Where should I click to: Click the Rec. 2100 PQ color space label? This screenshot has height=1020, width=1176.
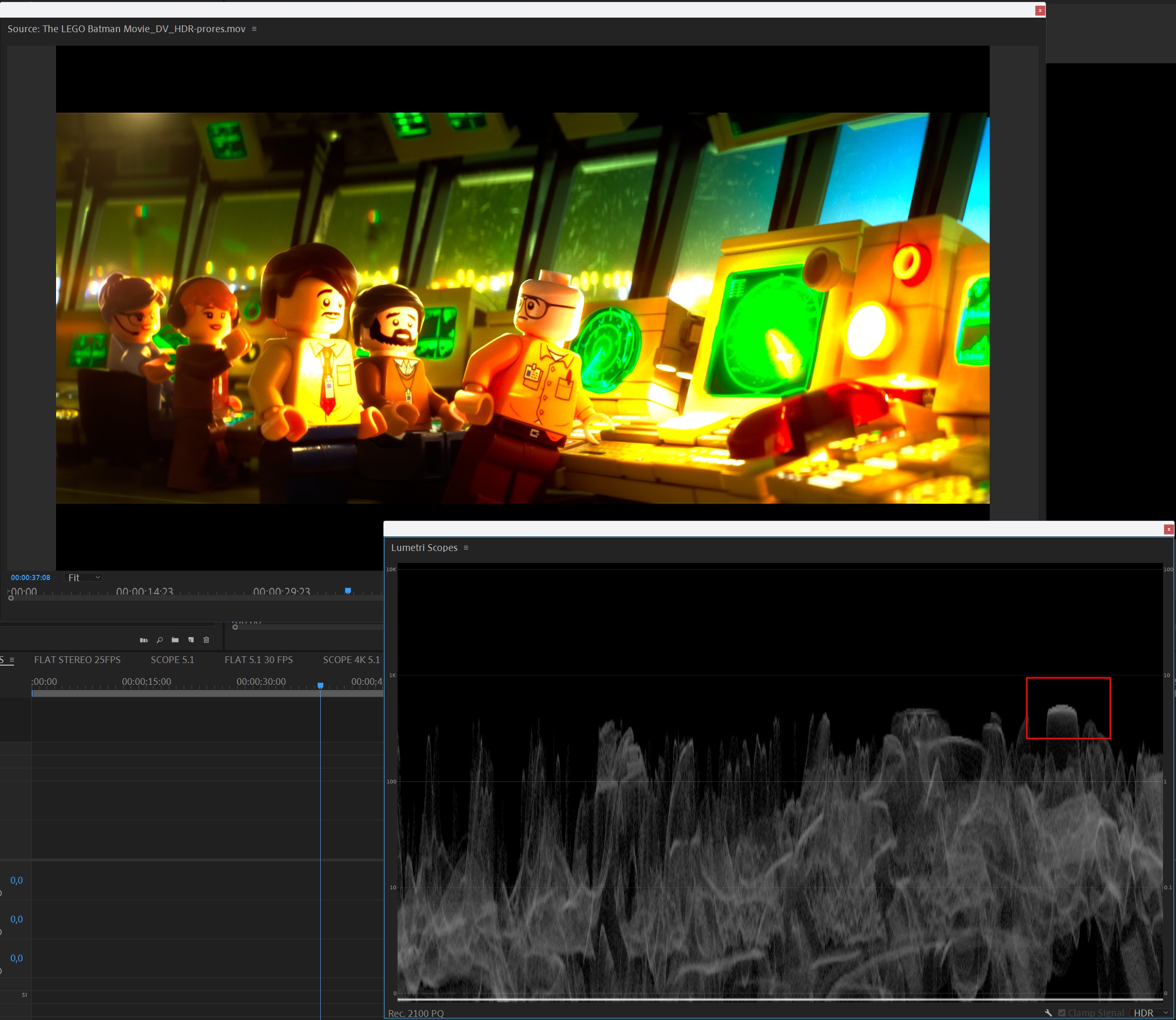click(x=416, y=1013)
